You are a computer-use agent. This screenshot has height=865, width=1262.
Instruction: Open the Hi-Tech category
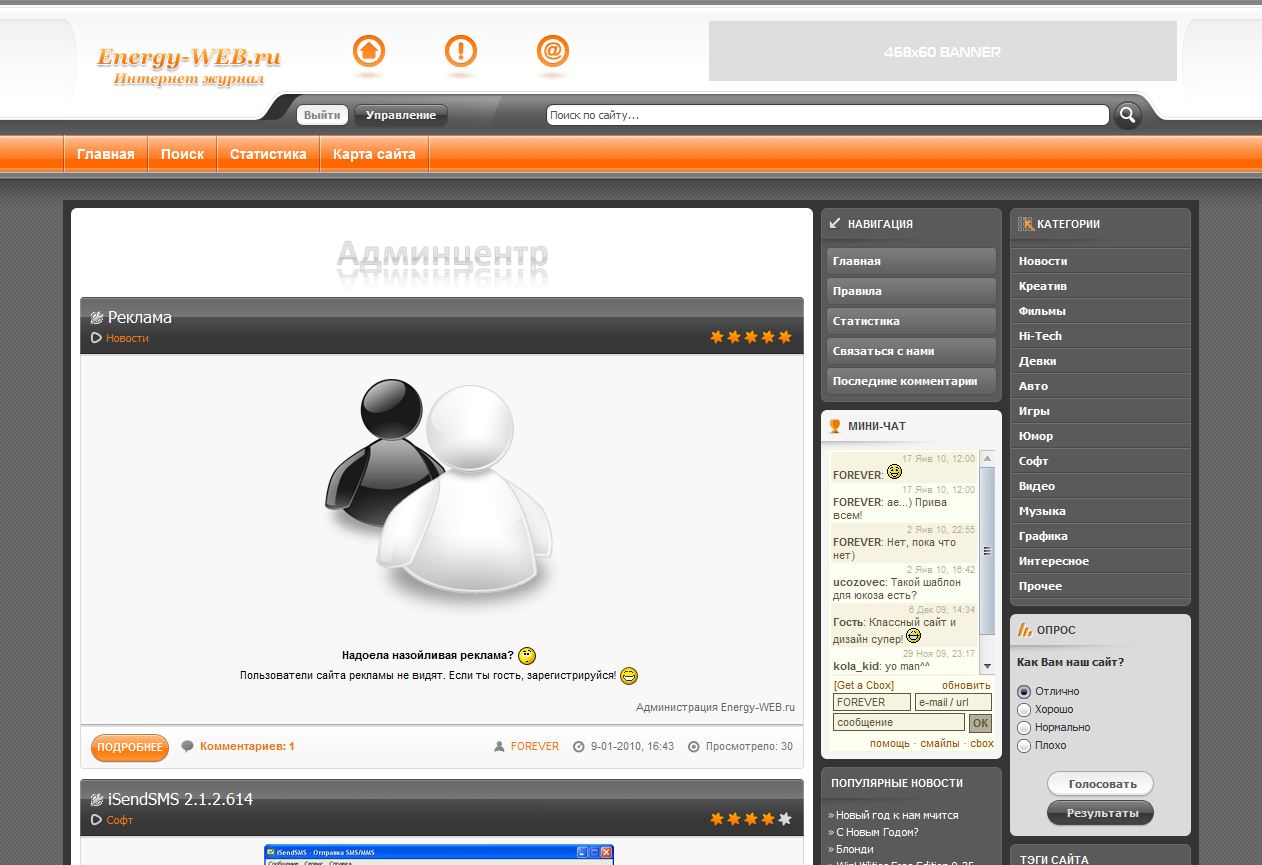point(1100,336)
